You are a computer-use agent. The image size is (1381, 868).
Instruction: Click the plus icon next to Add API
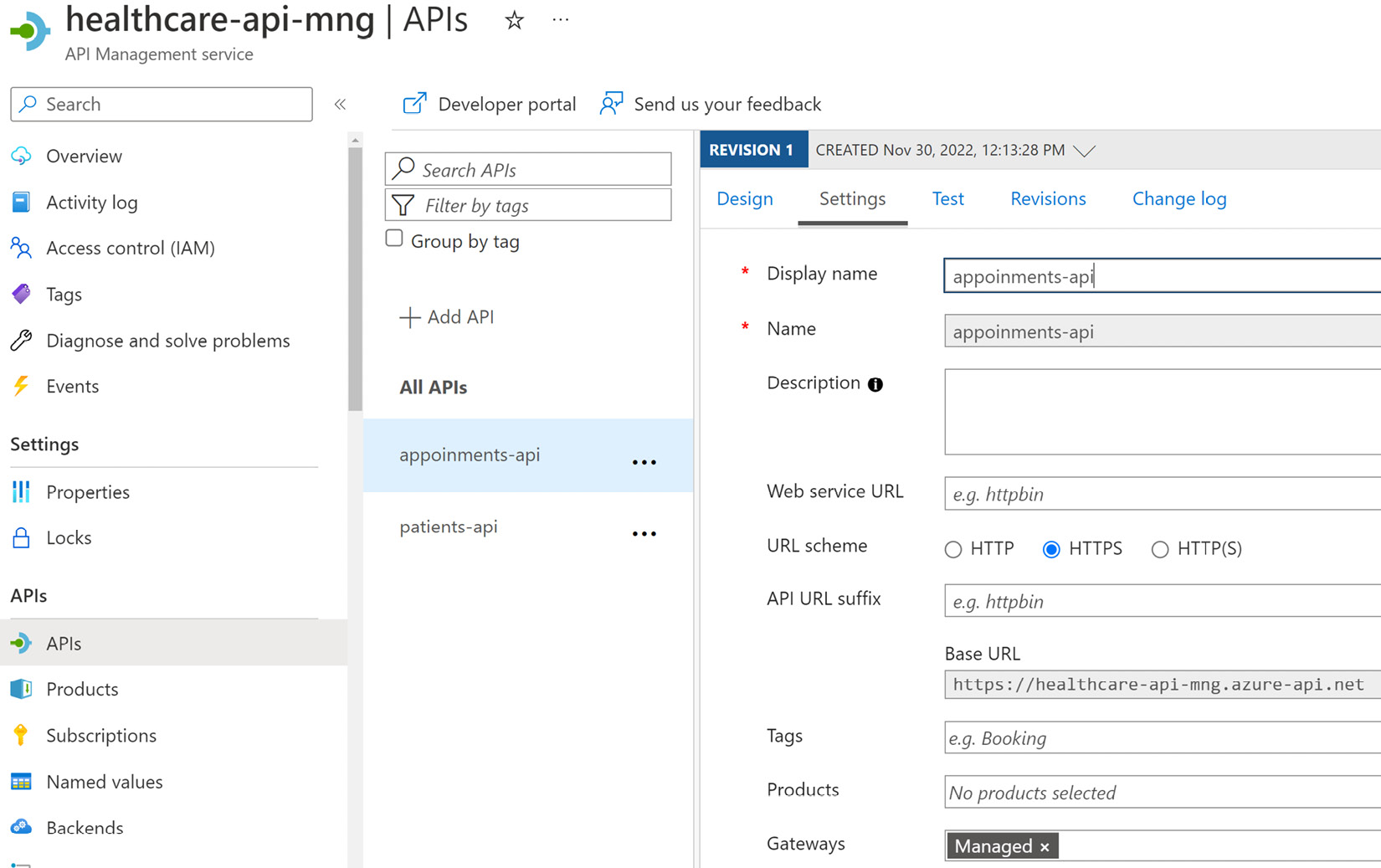(409, 317)
